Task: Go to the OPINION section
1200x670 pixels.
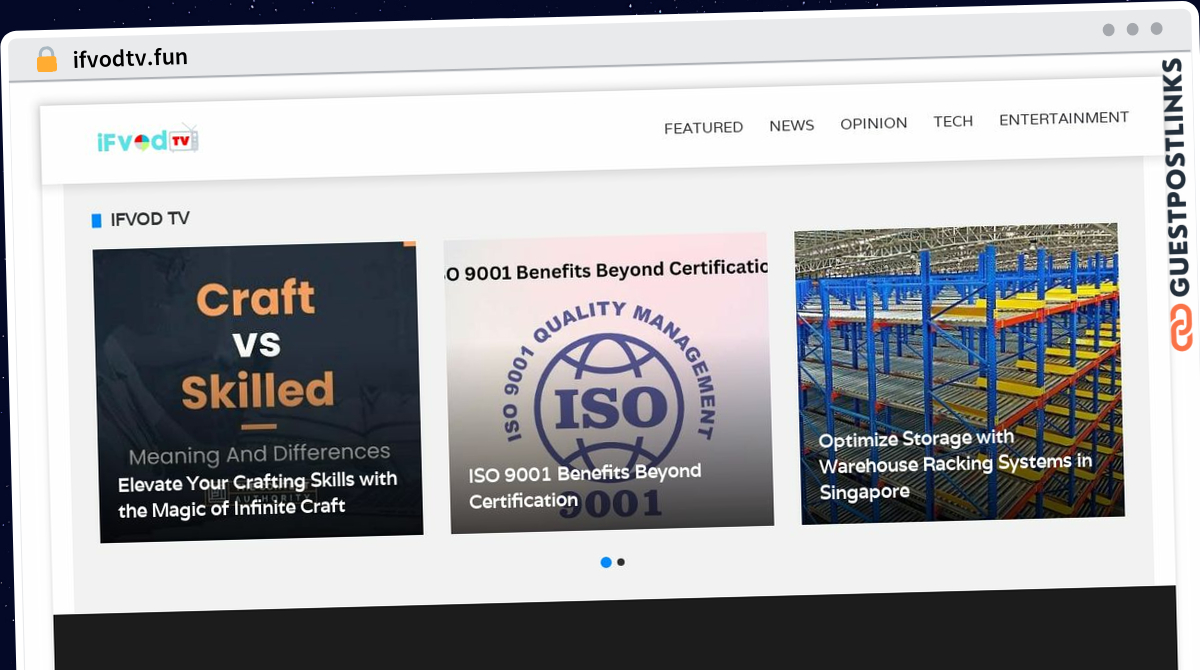Action: pyautogui.click(x=873, y=123)
